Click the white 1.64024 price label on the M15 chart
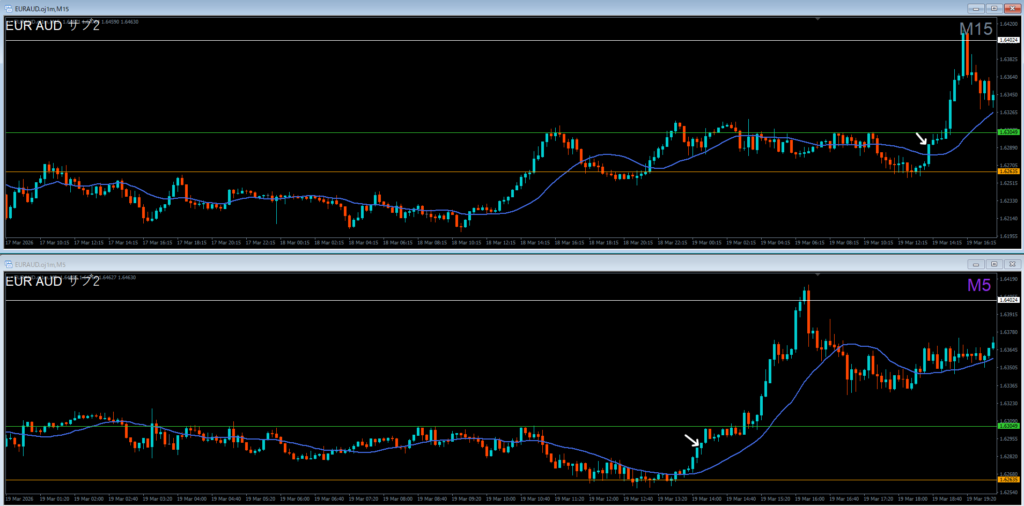The image size is (1024, 506). 1008,41
